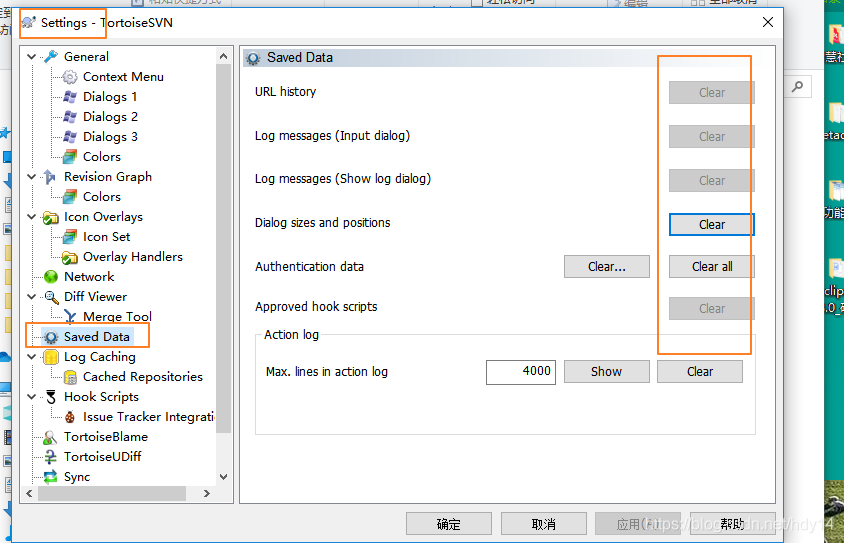The image size is (844, 543).
Task: Click the Issue Tracker Integration bug icon
Action: 70,417
